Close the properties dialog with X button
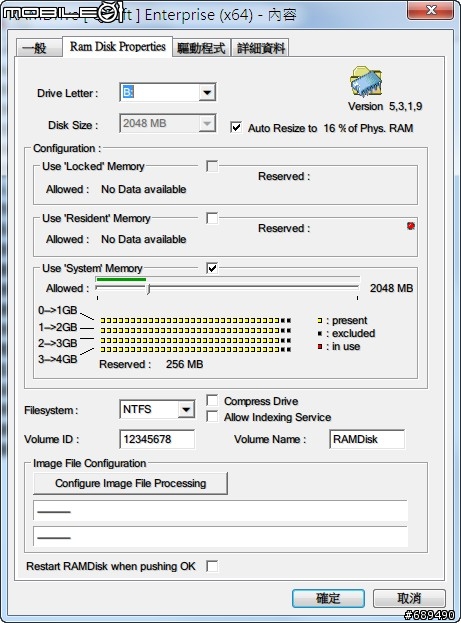461x623 pixels. coord(430,10)
